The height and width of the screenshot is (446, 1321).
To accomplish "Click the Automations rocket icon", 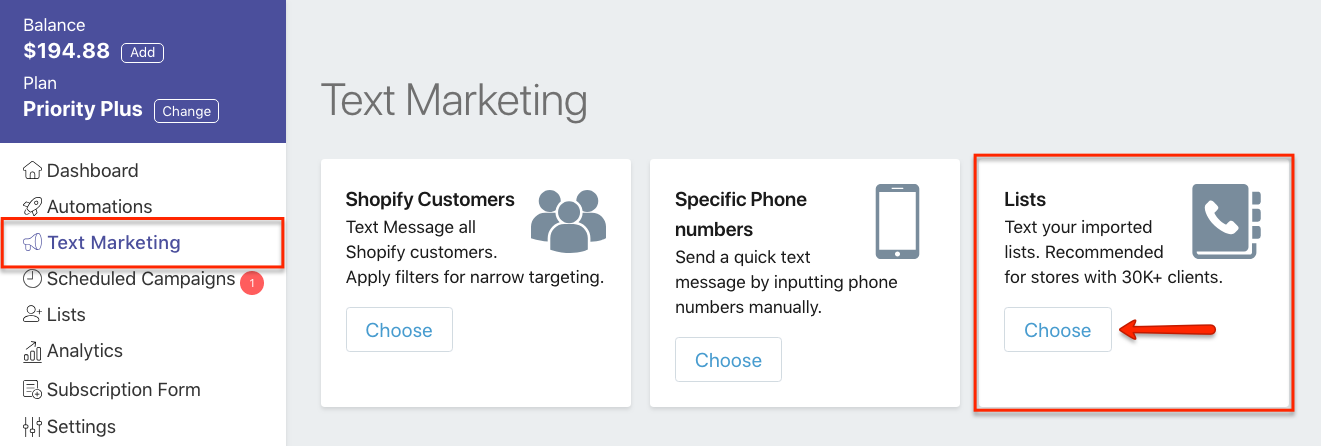I will click(x=33, y=207).
